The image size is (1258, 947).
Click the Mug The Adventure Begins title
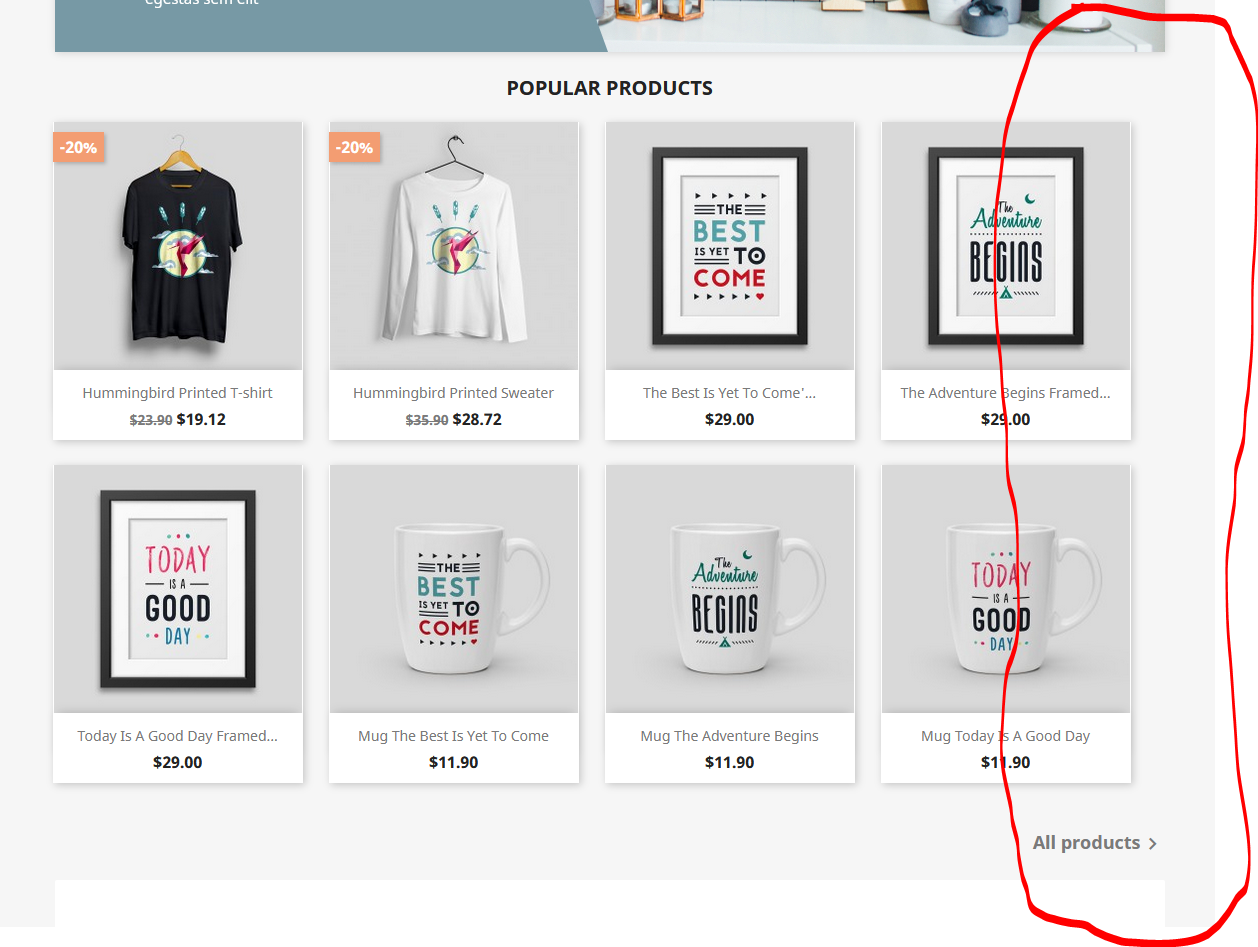pyautogui.click(x=729, y=736)
